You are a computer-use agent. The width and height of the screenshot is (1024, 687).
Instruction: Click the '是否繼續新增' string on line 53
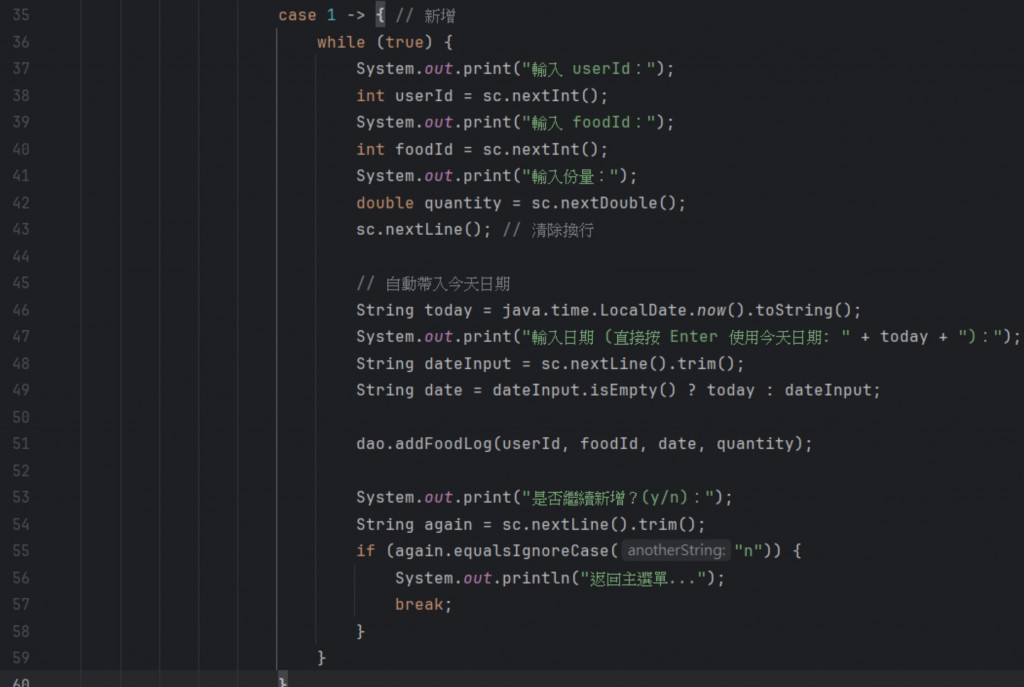pyautogui.click(x=579, y=498)
